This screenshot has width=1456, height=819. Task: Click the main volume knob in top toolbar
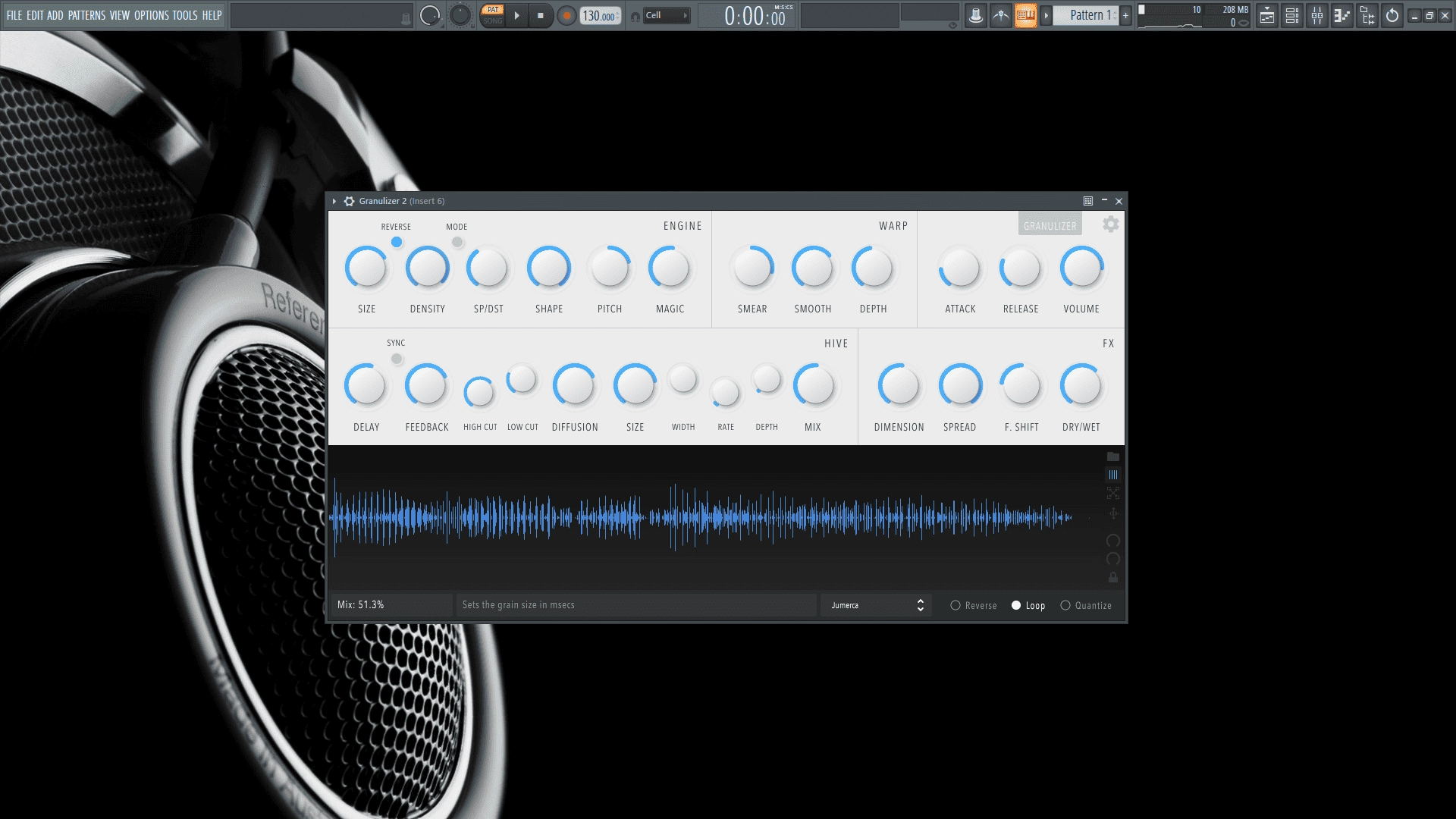point(430,15)
